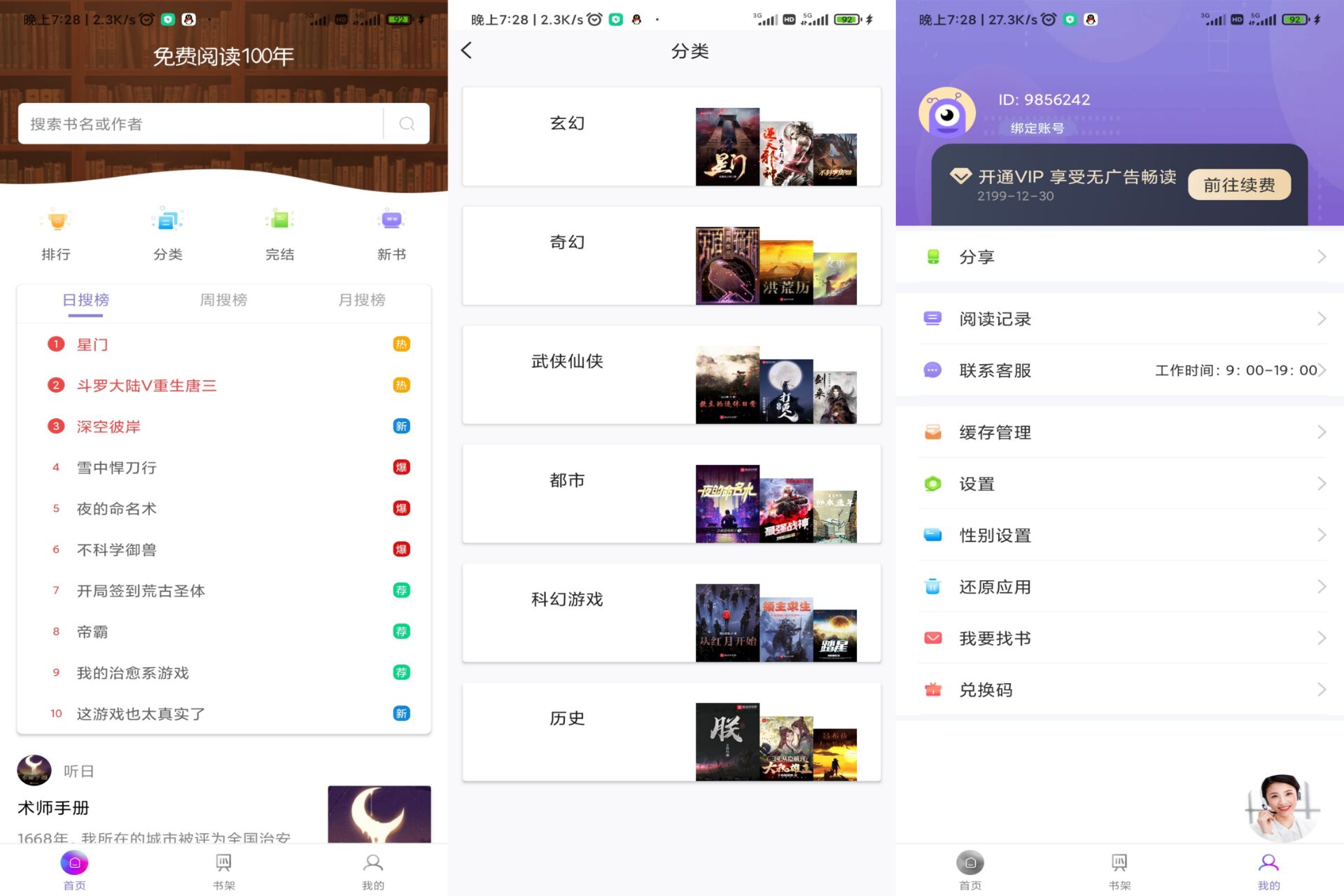Open the 分类 category icon on home page
1344x896 pixels.
(167, 231)
